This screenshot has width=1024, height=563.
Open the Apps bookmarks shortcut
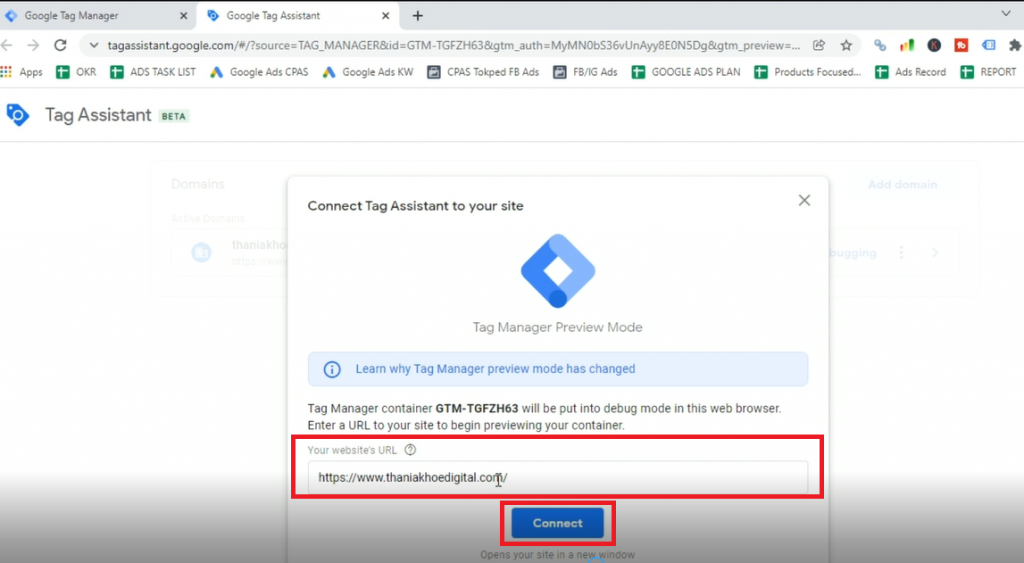tap(22, 72)
